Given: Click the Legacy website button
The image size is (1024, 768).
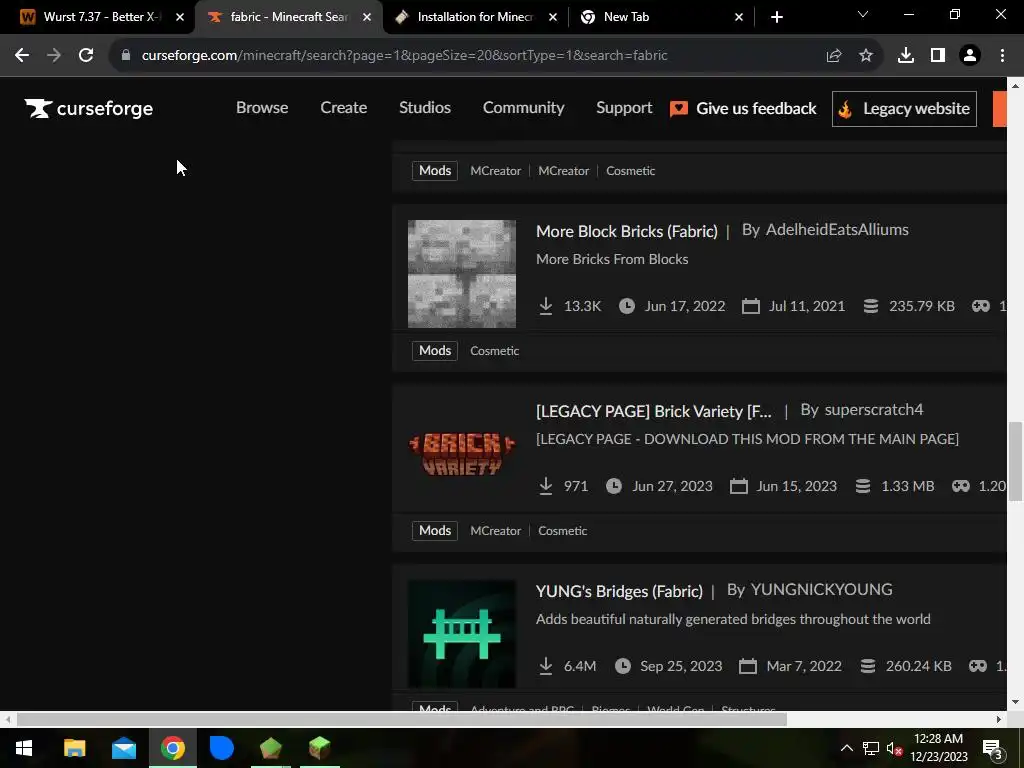Looking at the screenshot, I should click(904, 108).
